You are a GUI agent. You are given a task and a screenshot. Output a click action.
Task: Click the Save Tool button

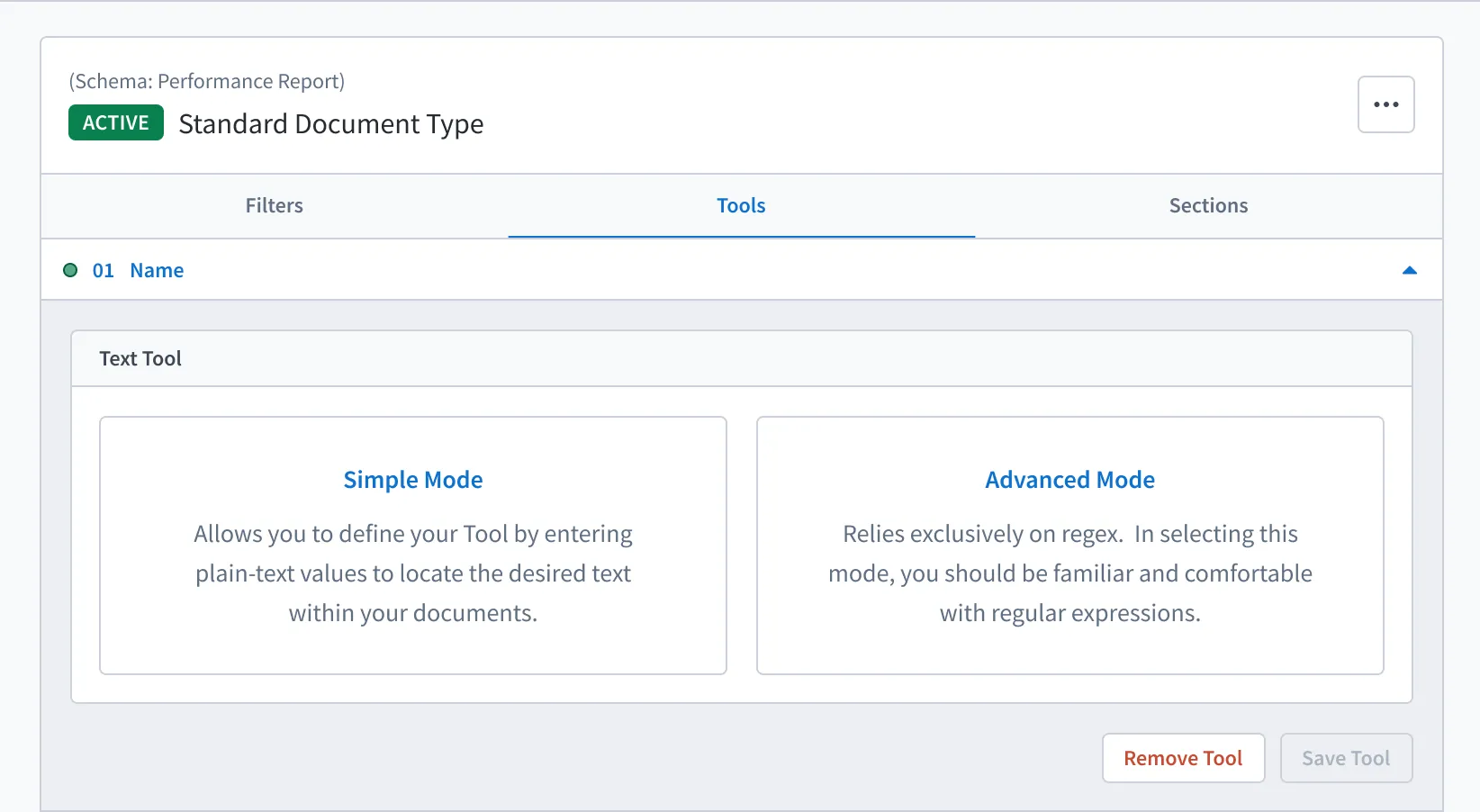point(1346,758)
